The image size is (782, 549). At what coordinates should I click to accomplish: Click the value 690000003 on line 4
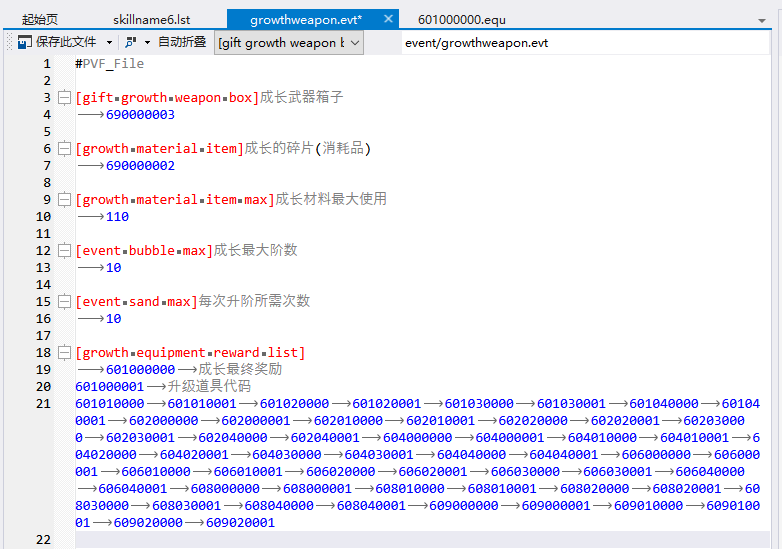(140, 115)
